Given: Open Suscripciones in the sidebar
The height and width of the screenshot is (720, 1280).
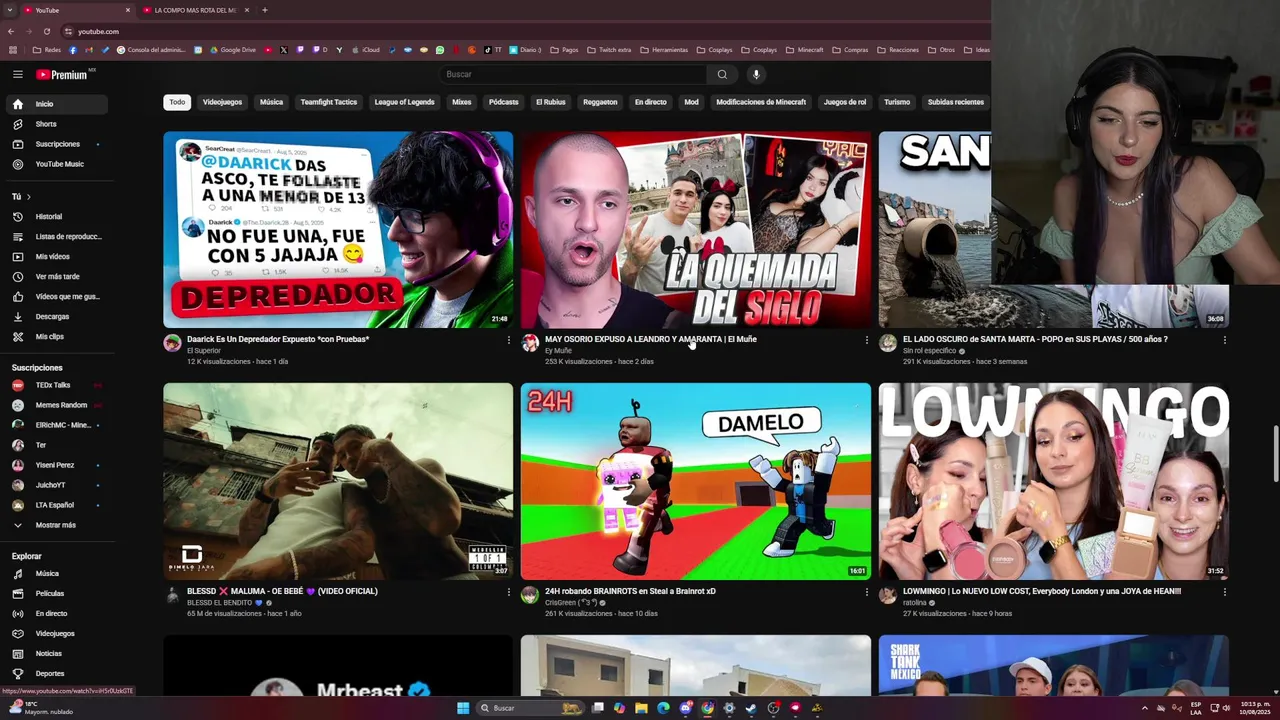Looking at the screenshot, I should click(56, 144).
